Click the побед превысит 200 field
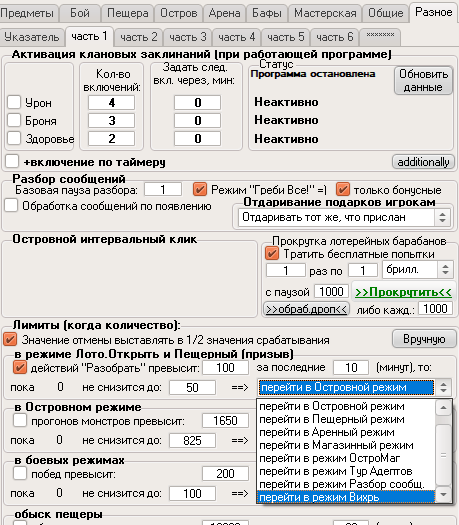This screenshot has width=459, height=525. (x=225, y=474)
